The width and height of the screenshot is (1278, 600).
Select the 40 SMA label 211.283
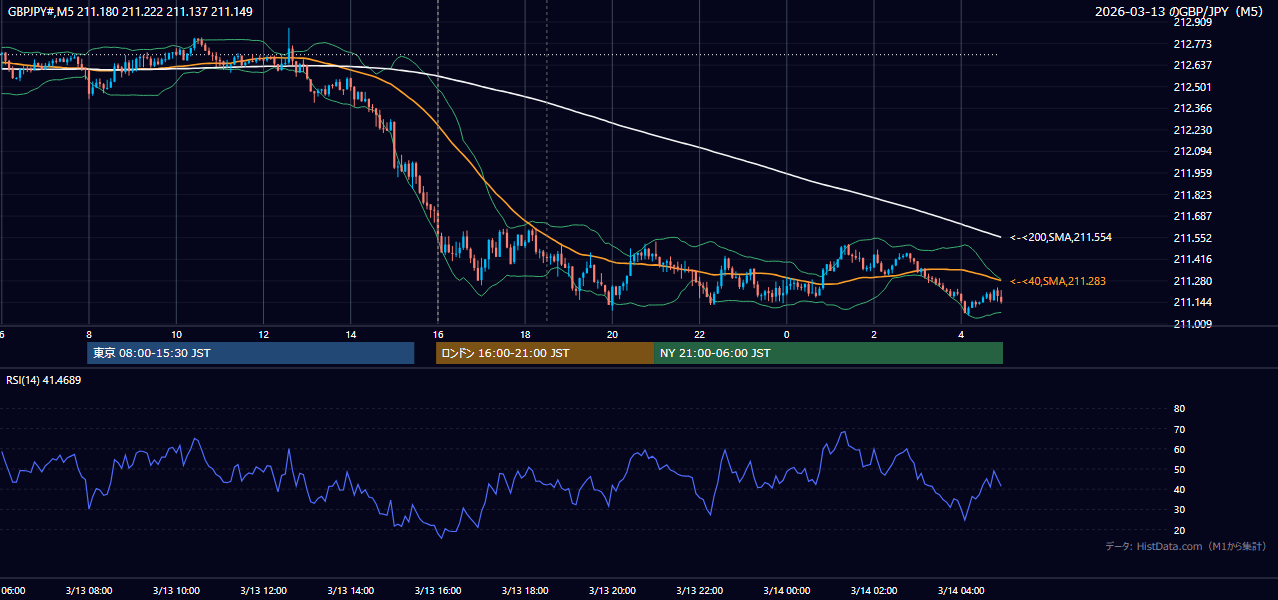coord(1058,282)
